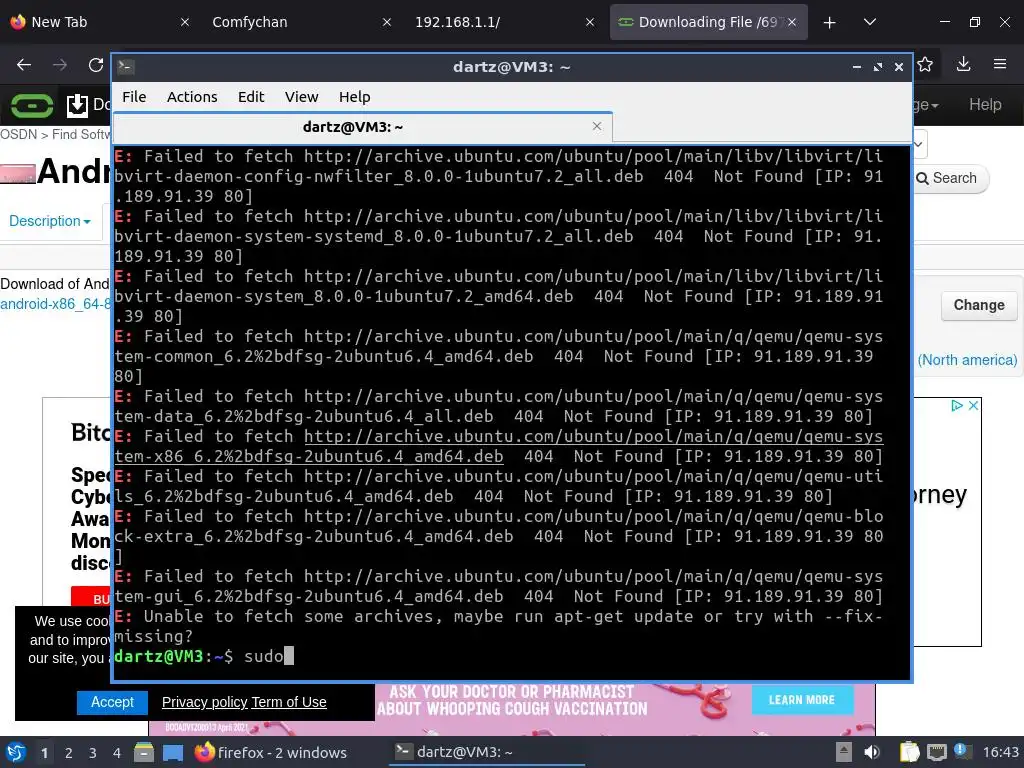
Task: Expand the Description dropdown tab
Action: pos(50,221)
